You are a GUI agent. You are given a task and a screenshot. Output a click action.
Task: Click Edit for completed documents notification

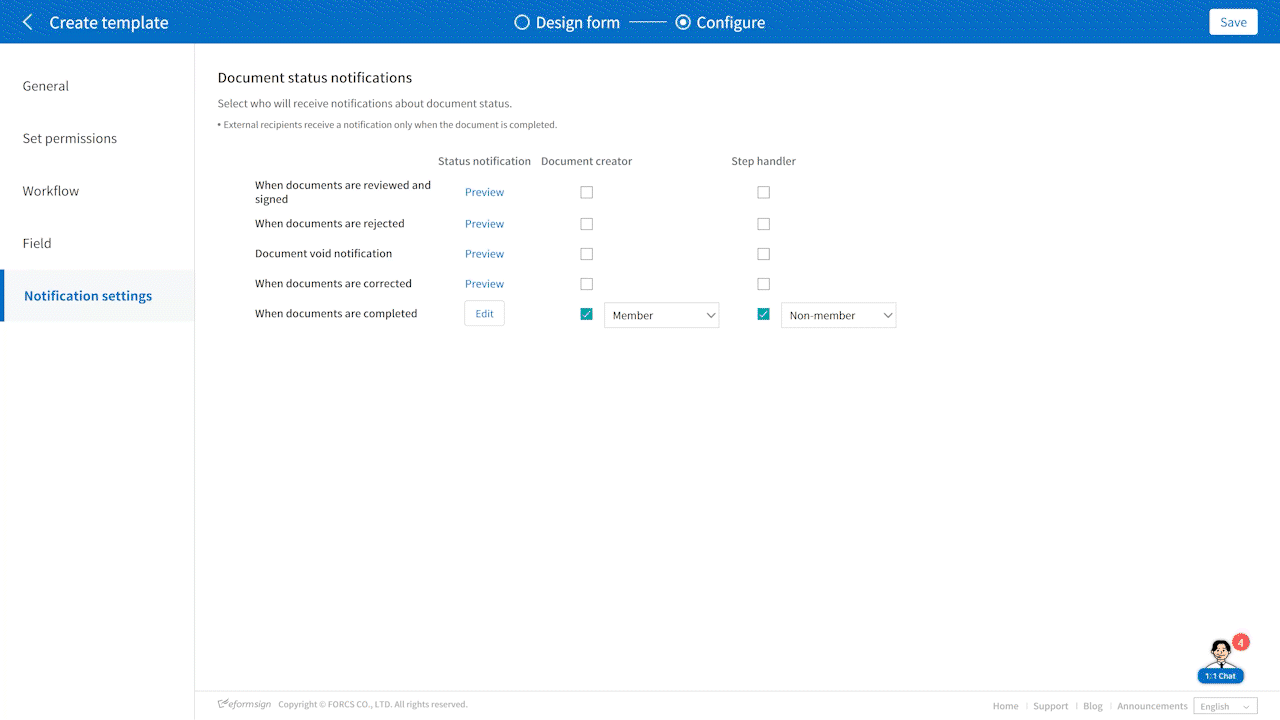tap(485, 314)
